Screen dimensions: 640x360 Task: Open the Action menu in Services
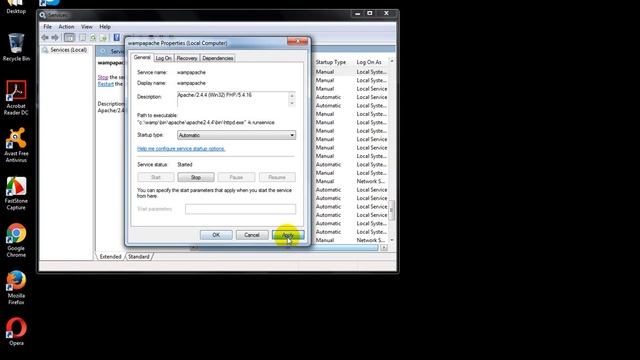pyautogui.click(x=66, y=27)
